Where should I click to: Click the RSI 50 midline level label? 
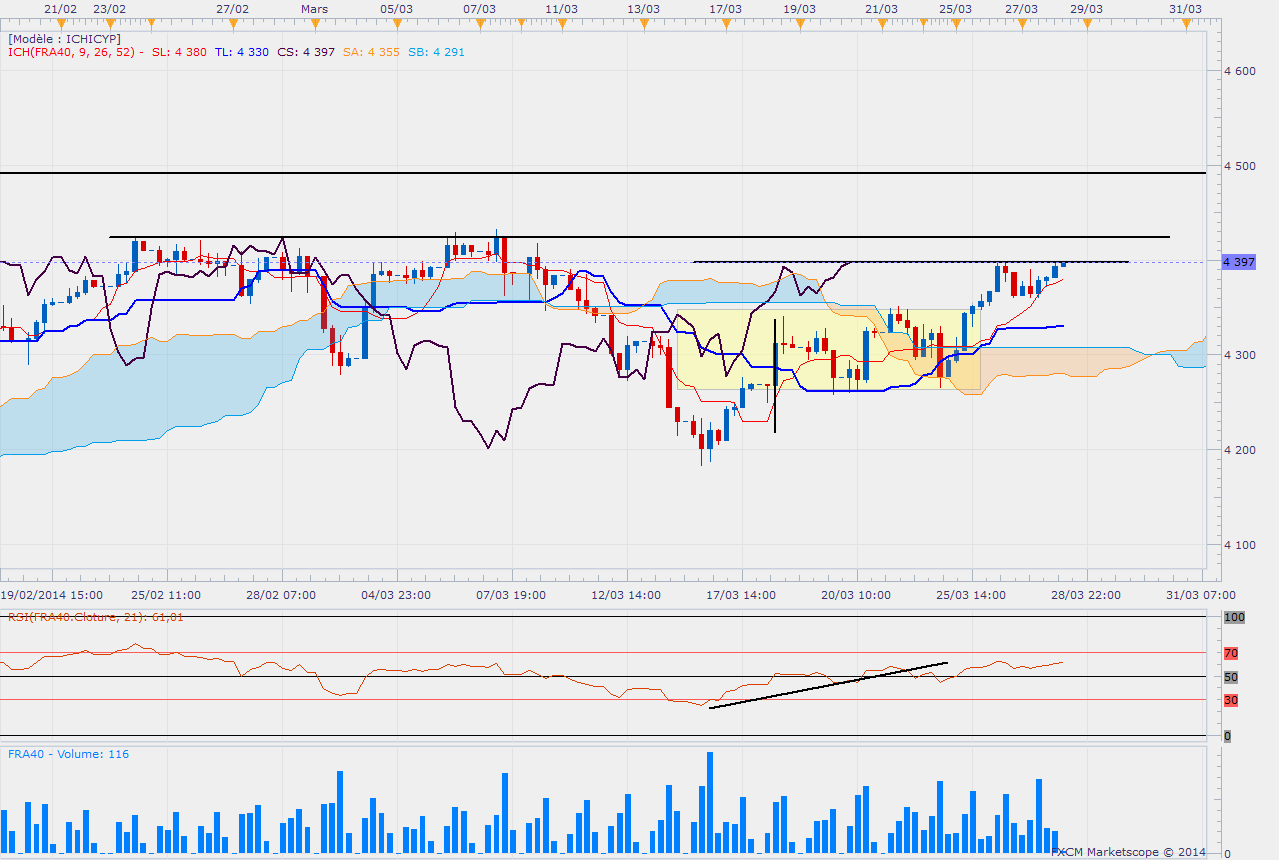[1231, 677]
